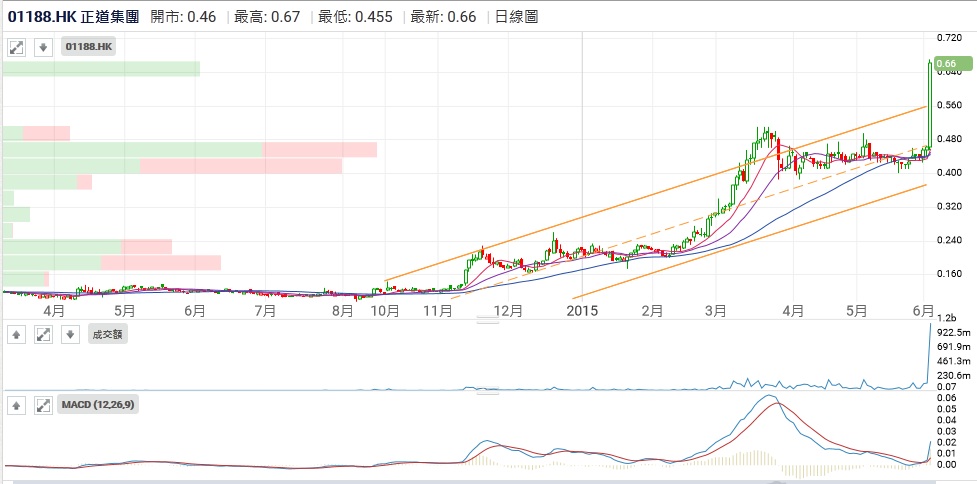Move the 成交額 panel up
The width and height of the screenshot is (977, 484).
(x=16, y=334)
